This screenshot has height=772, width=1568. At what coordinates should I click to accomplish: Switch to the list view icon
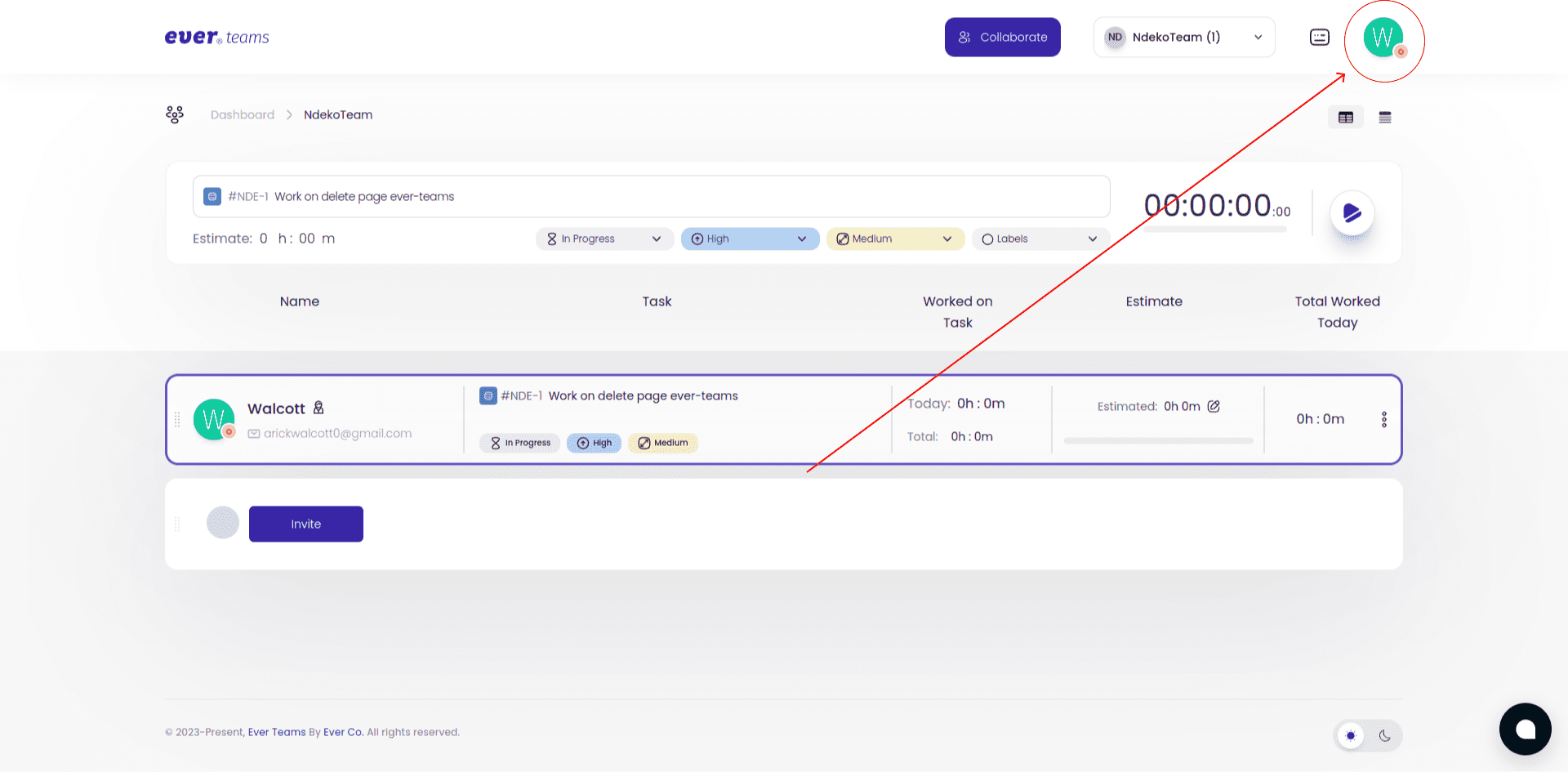coord(1385,117)
